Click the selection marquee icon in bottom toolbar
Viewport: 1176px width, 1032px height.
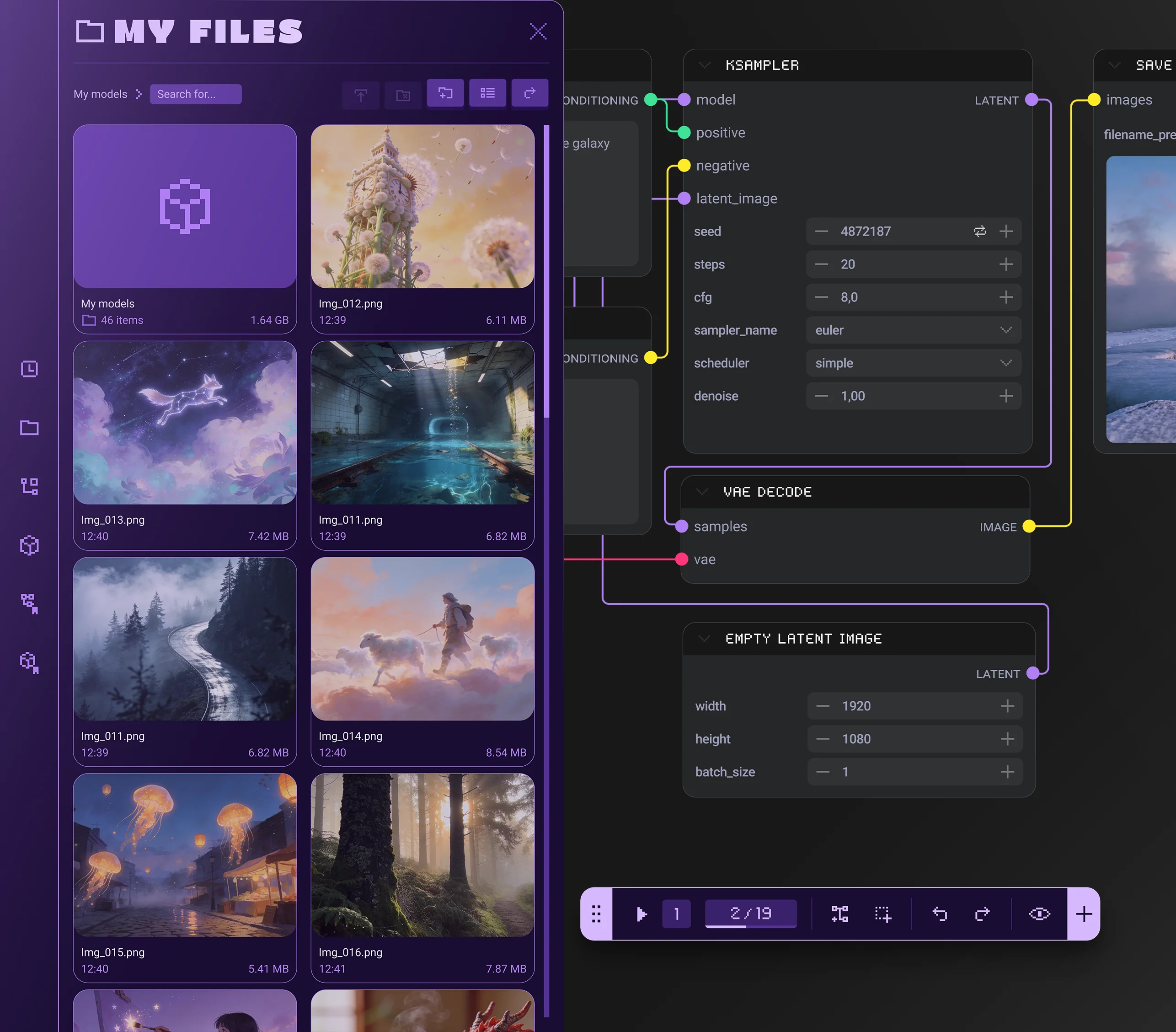click(882, 914)
